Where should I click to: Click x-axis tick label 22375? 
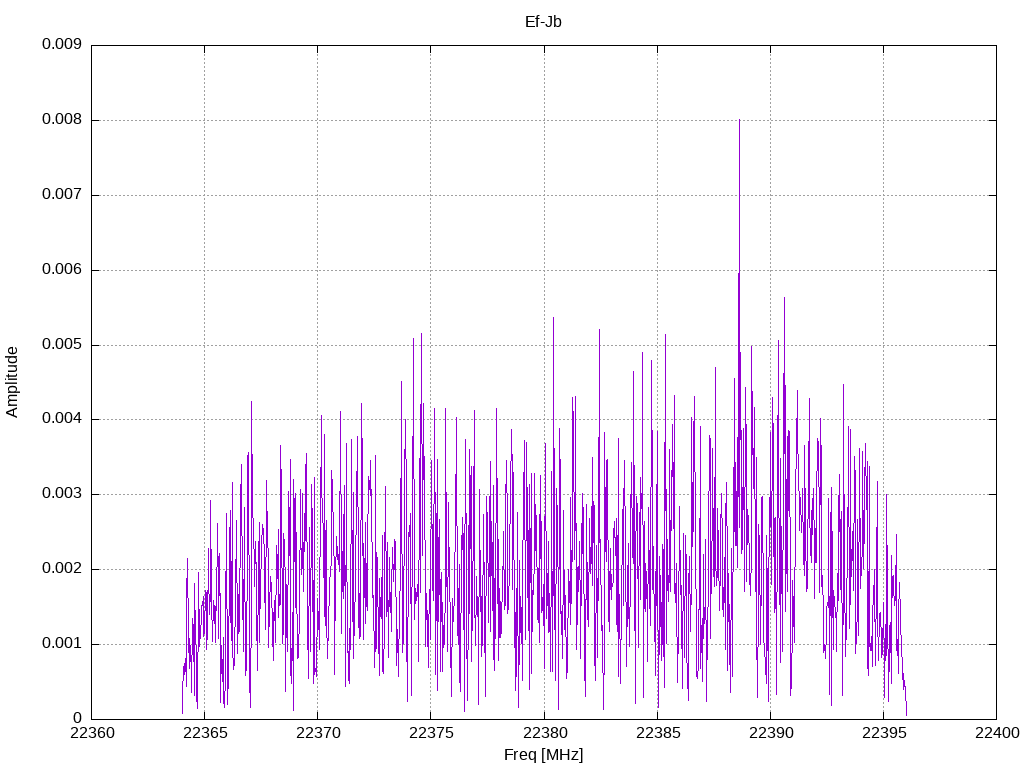tap(431, 733)
